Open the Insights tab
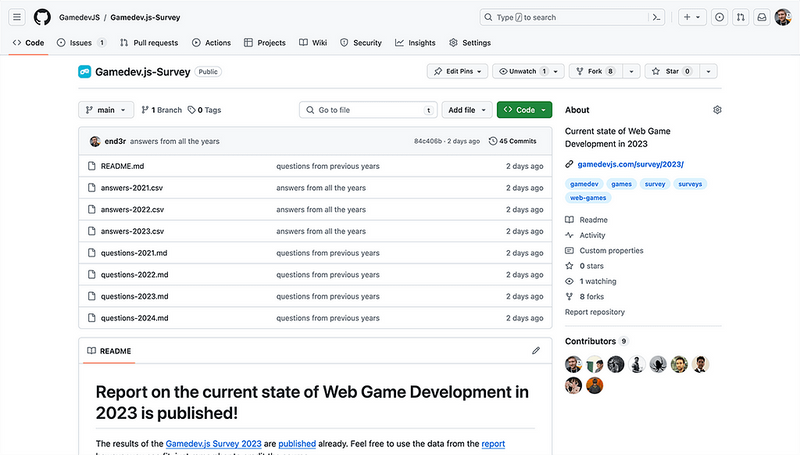Screen dimensions: 800x455 415,43
